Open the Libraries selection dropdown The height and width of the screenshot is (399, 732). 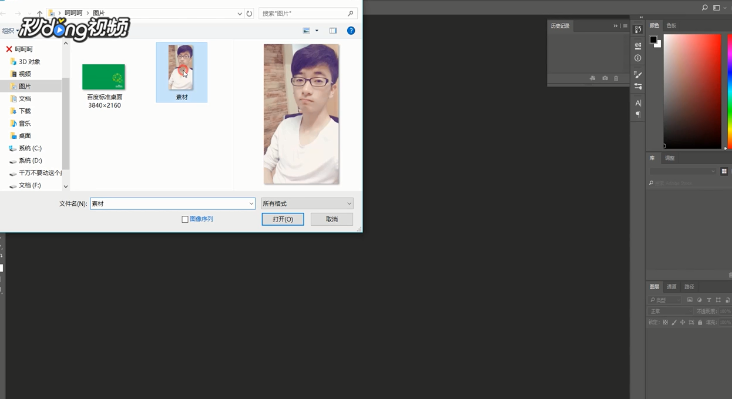coord(683,171)
